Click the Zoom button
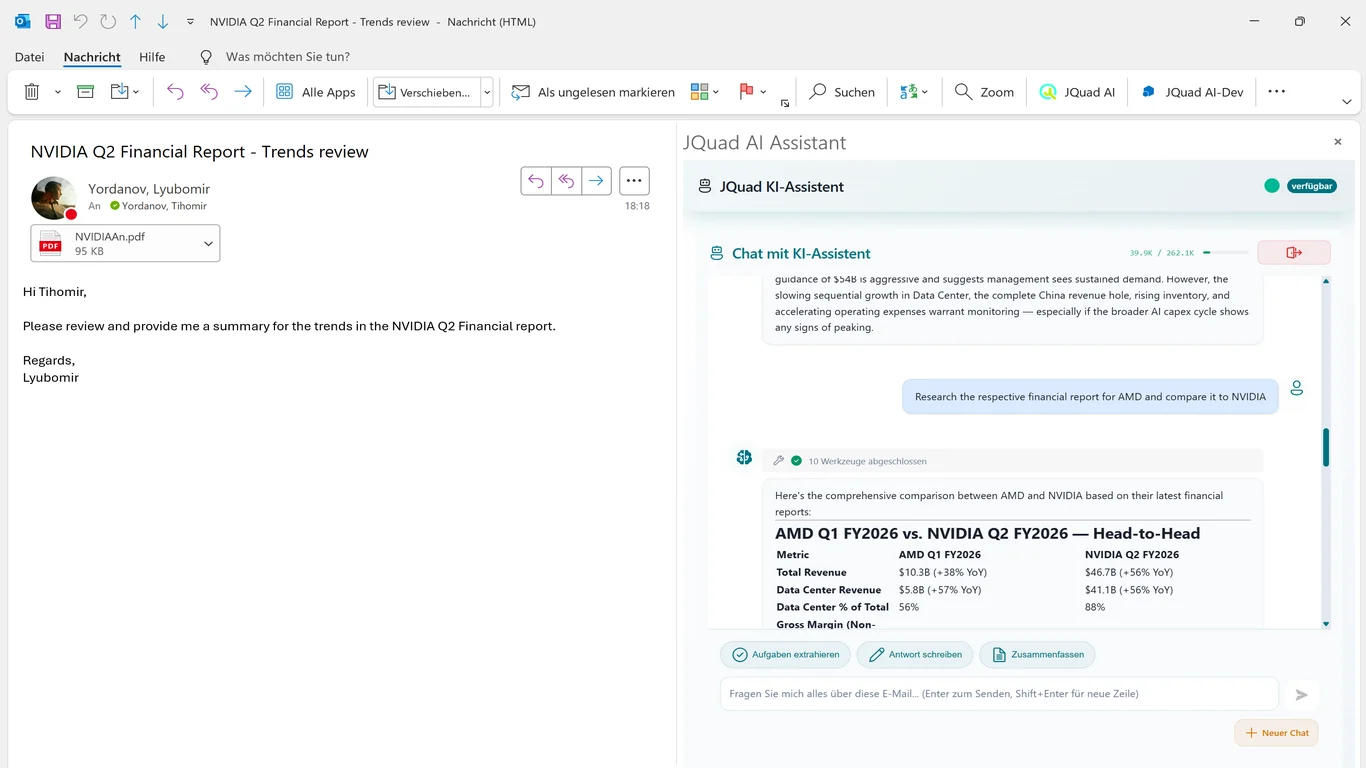This screenshot has width=1366, height=768. [985, 92]
